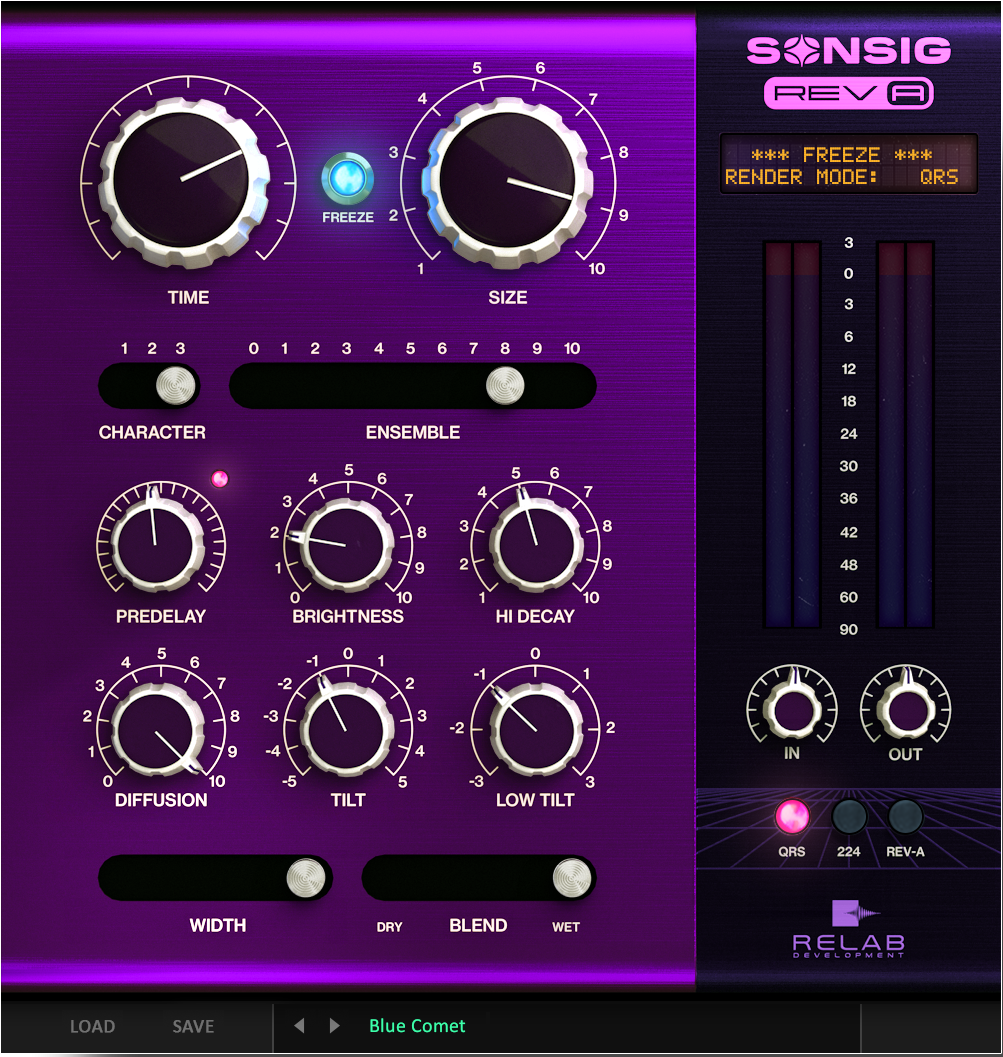Click the FREEZE render mode display
Image resolution: width=1003 pixels, height=1057 pixels.
pyautogui.click(x=849, y=164)
